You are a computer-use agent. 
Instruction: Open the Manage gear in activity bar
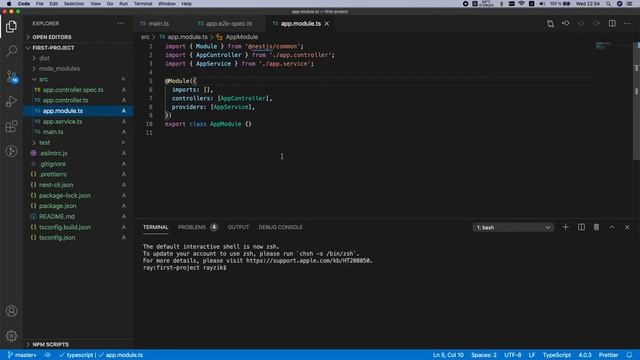[x=11, y=336]
